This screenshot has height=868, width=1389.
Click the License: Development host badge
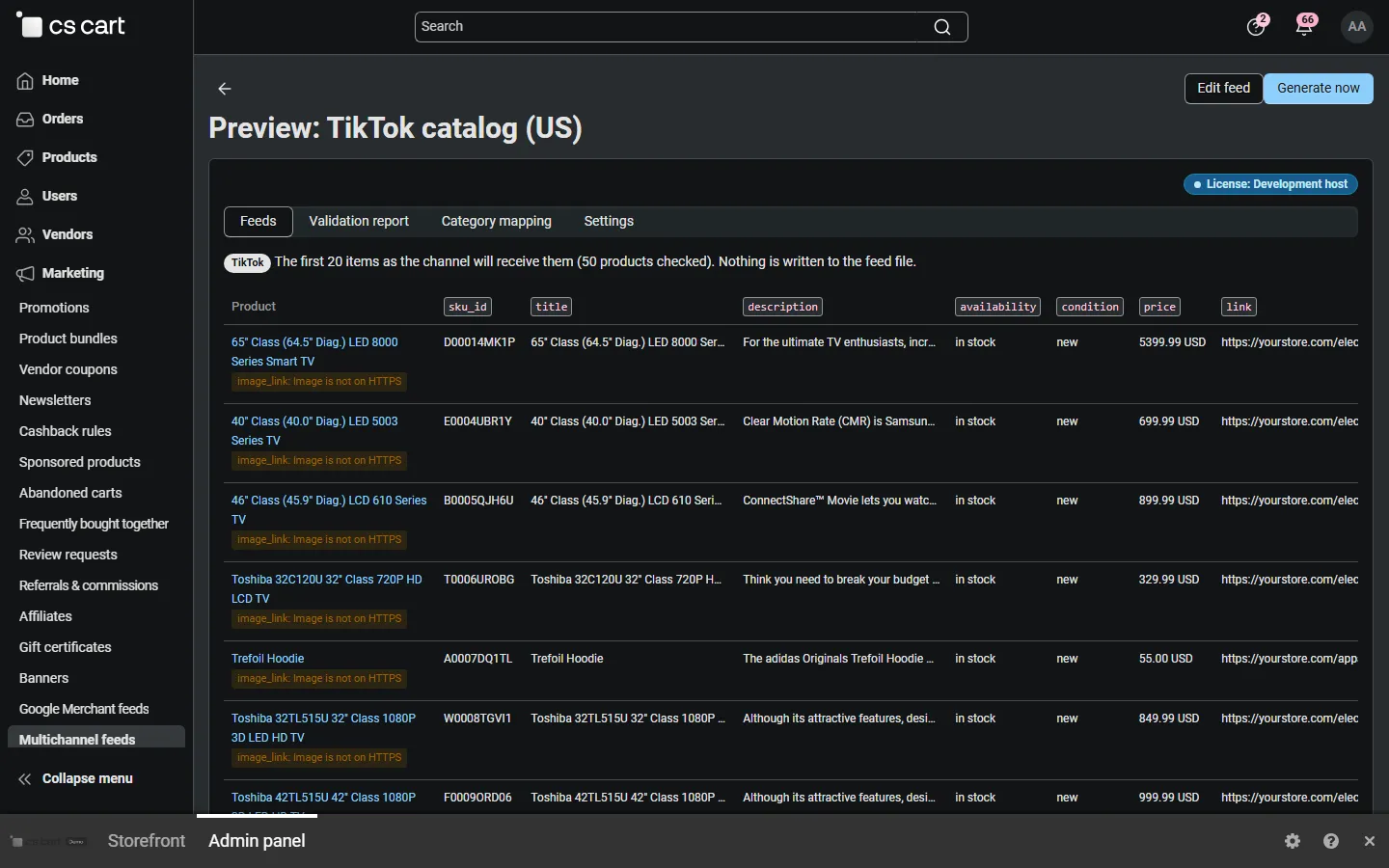point(1270,184)
